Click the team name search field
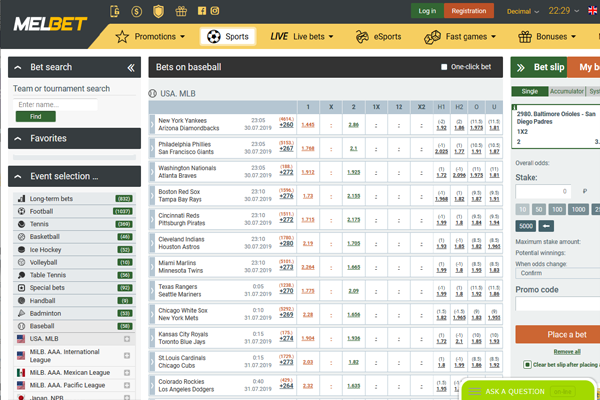Viewport: 600px width, 400px height. [55, 104]
